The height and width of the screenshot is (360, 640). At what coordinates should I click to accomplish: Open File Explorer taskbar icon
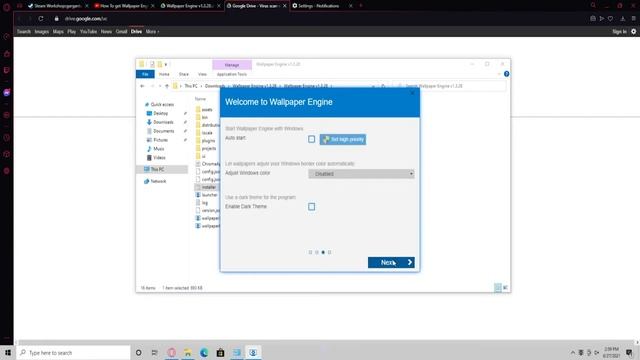tap(188, 352)
